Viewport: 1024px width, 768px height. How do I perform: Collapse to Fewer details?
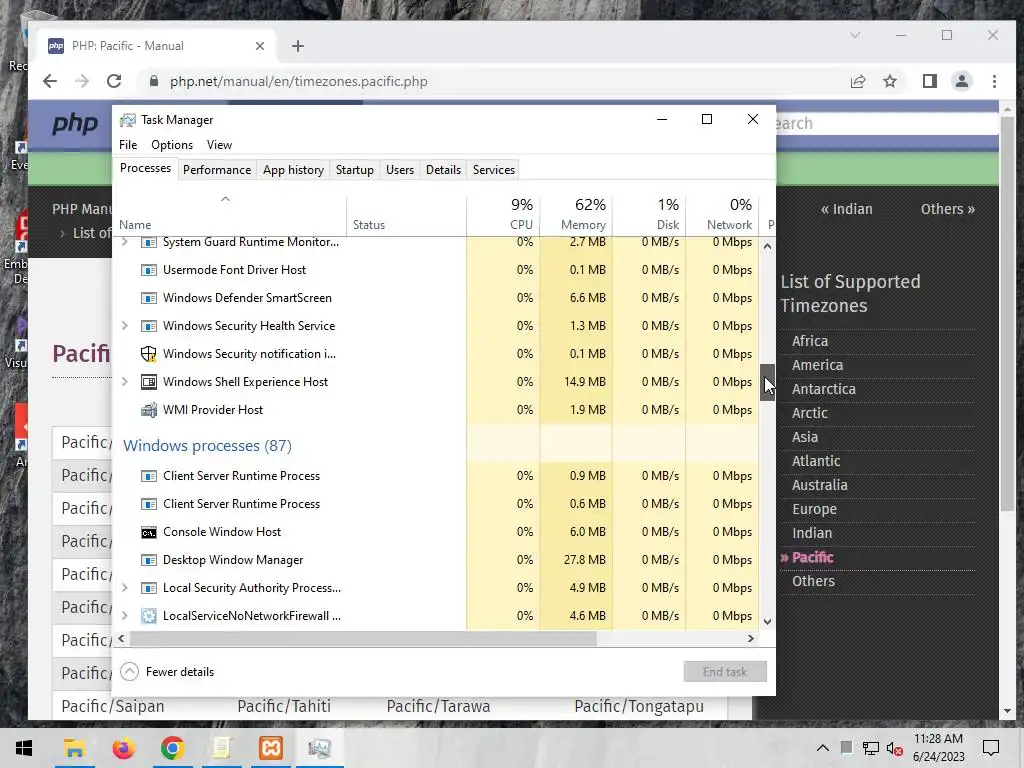(x=167, y=671)
